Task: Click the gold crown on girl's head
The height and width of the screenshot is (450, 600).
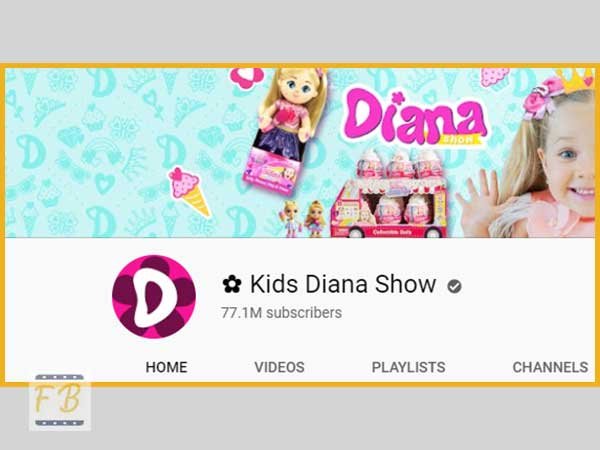Action: coord(576,80)
